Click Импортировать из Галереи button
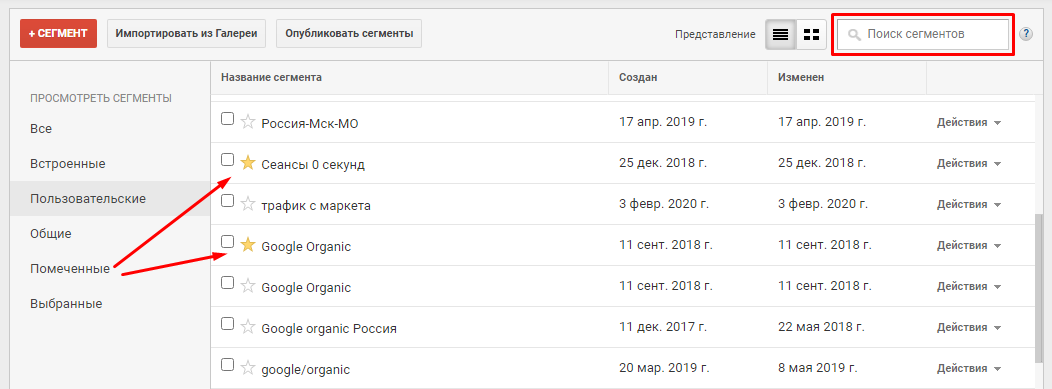This screenshot has width=1052, height=389. pyautogui.click(x=186, y=34)
